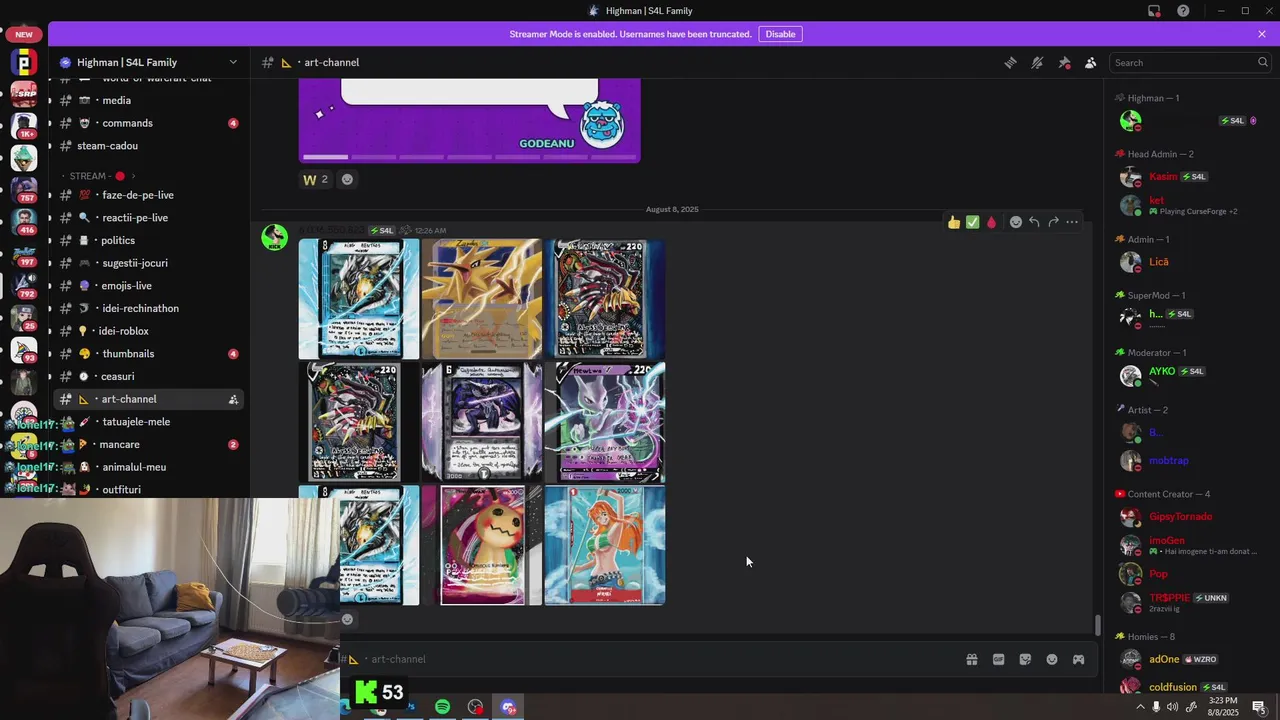Open Add Reaction emoji picker in message toolbar
1280x720 pixels.
(1016, 222)
